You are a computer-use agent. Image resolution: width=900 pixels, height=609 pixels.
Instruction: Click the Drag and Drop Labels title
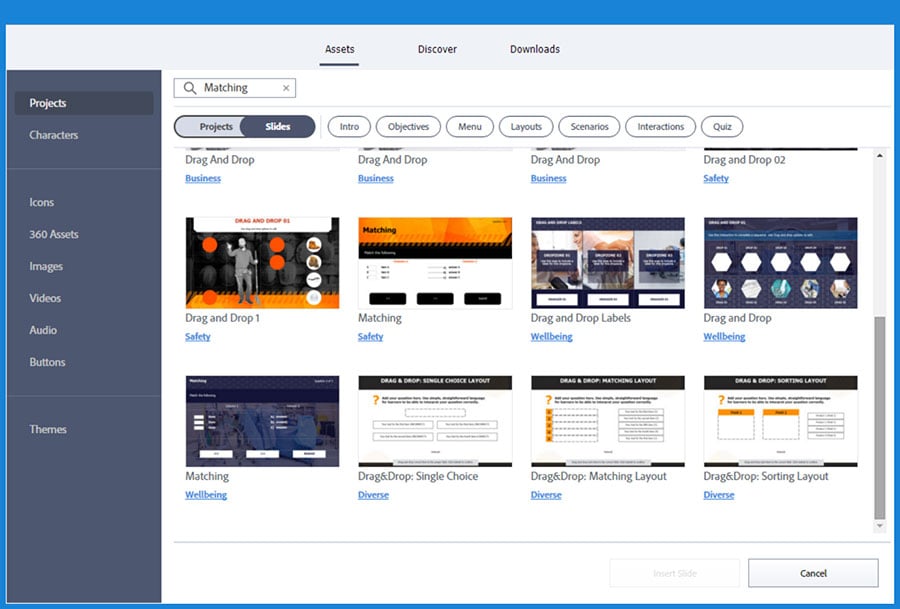[x=580, y=318]
